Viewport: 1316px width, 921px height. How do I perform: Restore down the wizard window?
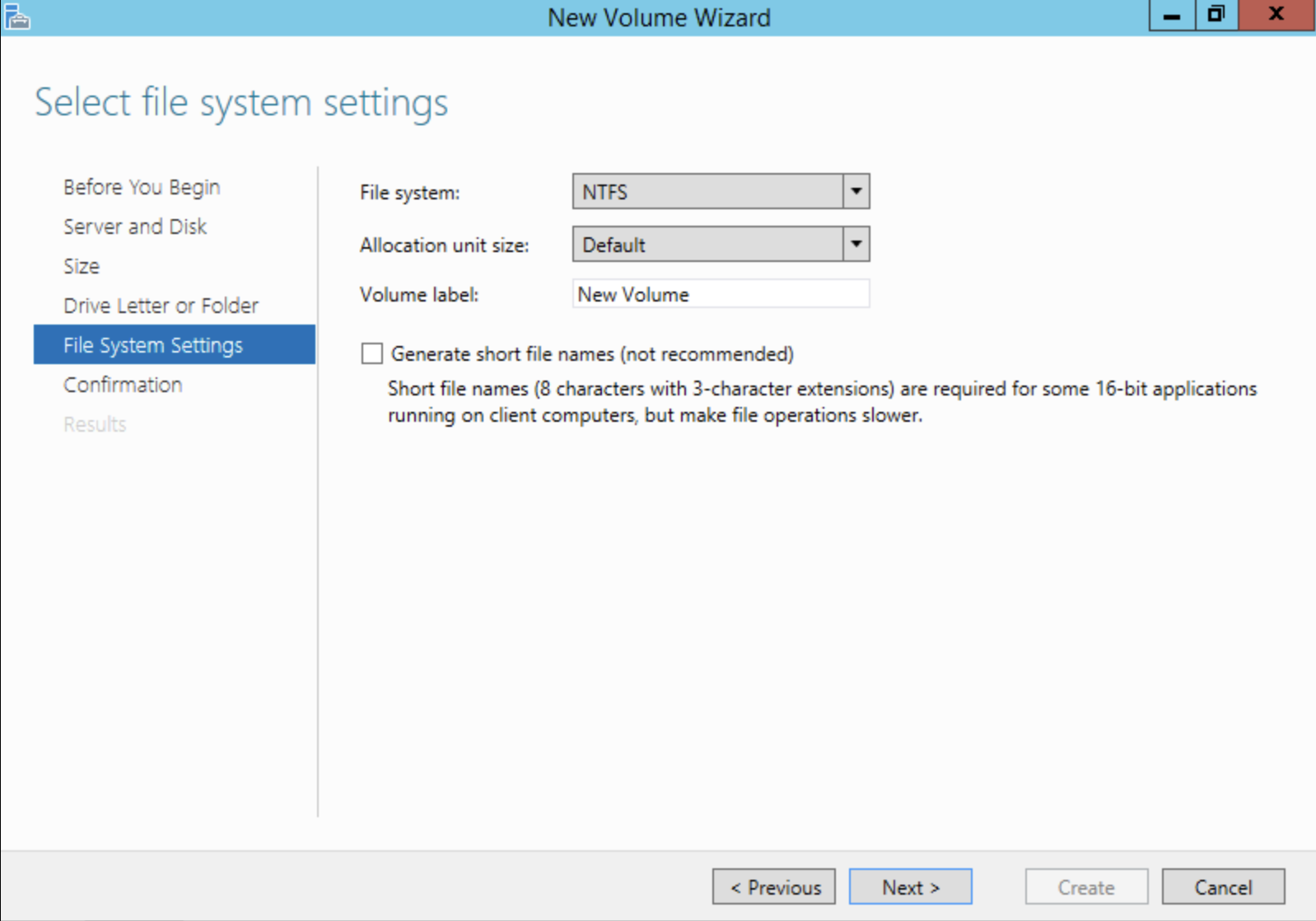1216,16
